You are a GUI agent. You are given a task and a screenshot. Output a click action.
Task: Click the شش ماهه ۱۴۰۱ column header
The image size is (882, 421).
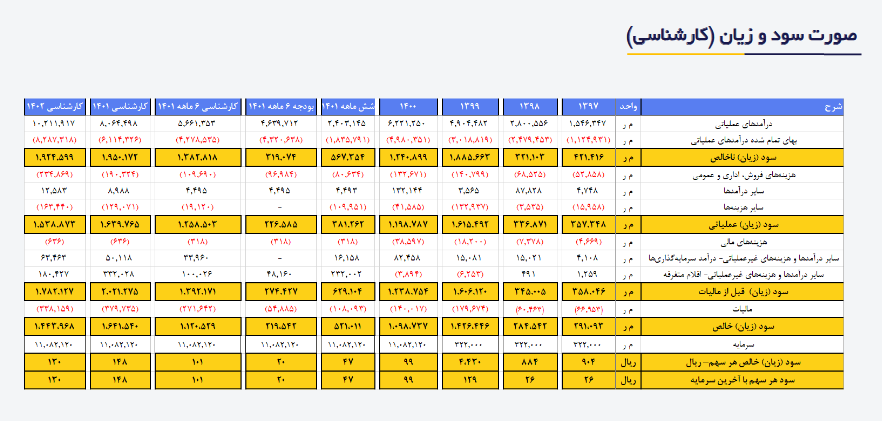click(x=350, y=106)
